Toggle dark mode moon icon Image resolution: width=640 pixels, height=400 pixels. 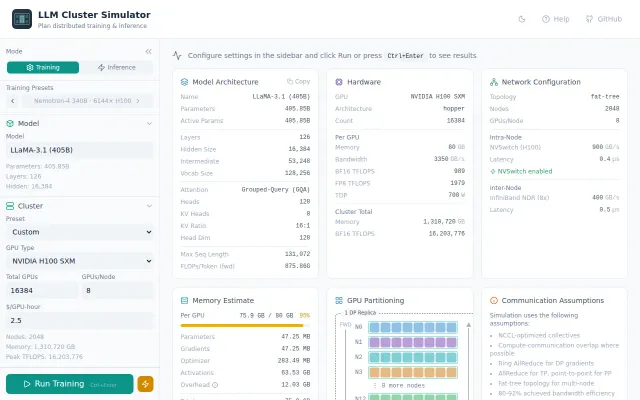522,19
